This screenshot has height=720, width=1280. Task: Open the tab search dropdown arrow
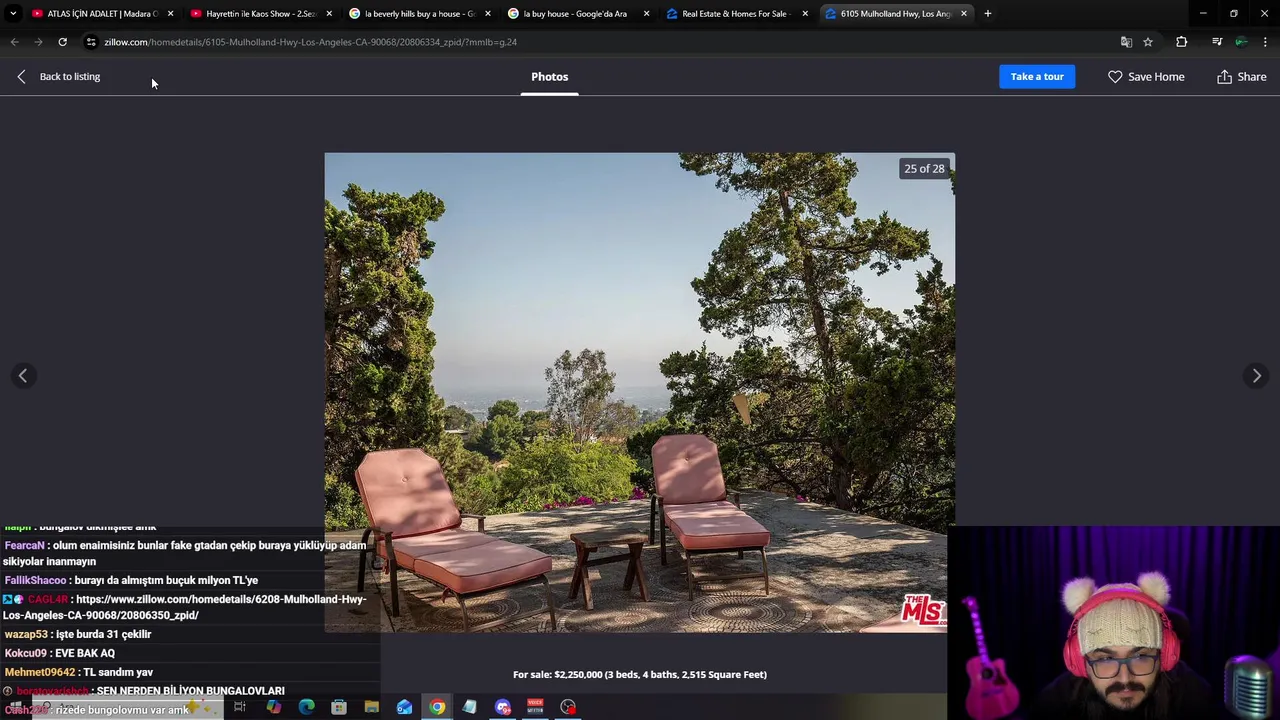click(x=13, y=13)
